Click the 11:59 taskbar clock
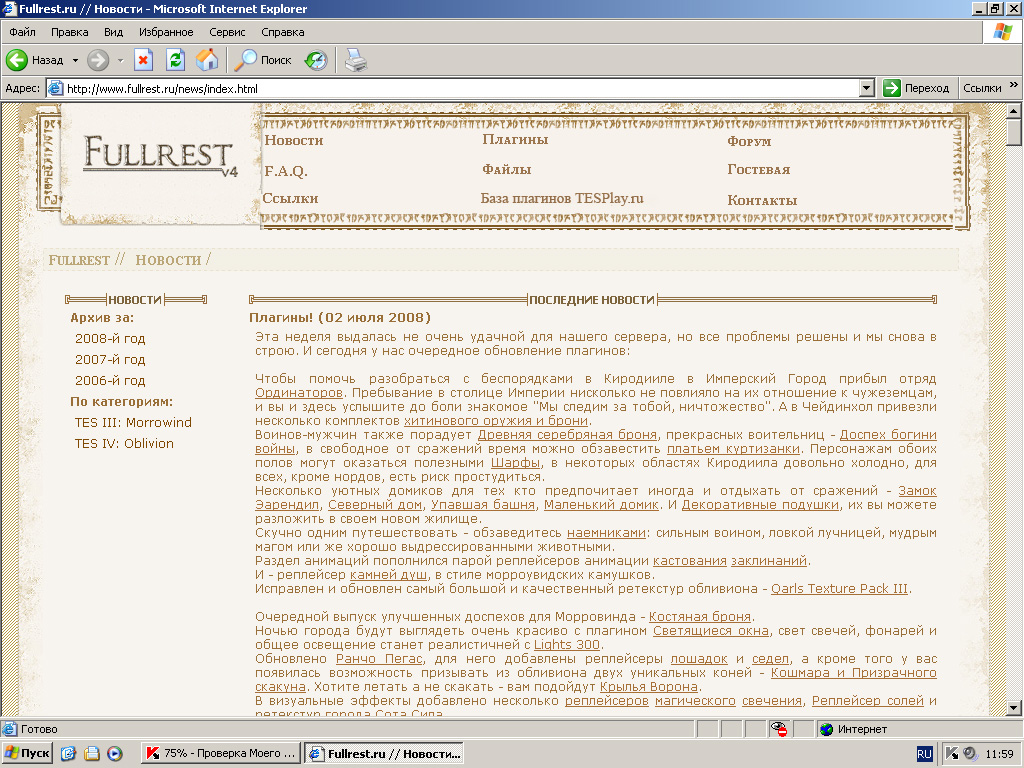Viewport: 1024px width, 768px height. (999, 754)
